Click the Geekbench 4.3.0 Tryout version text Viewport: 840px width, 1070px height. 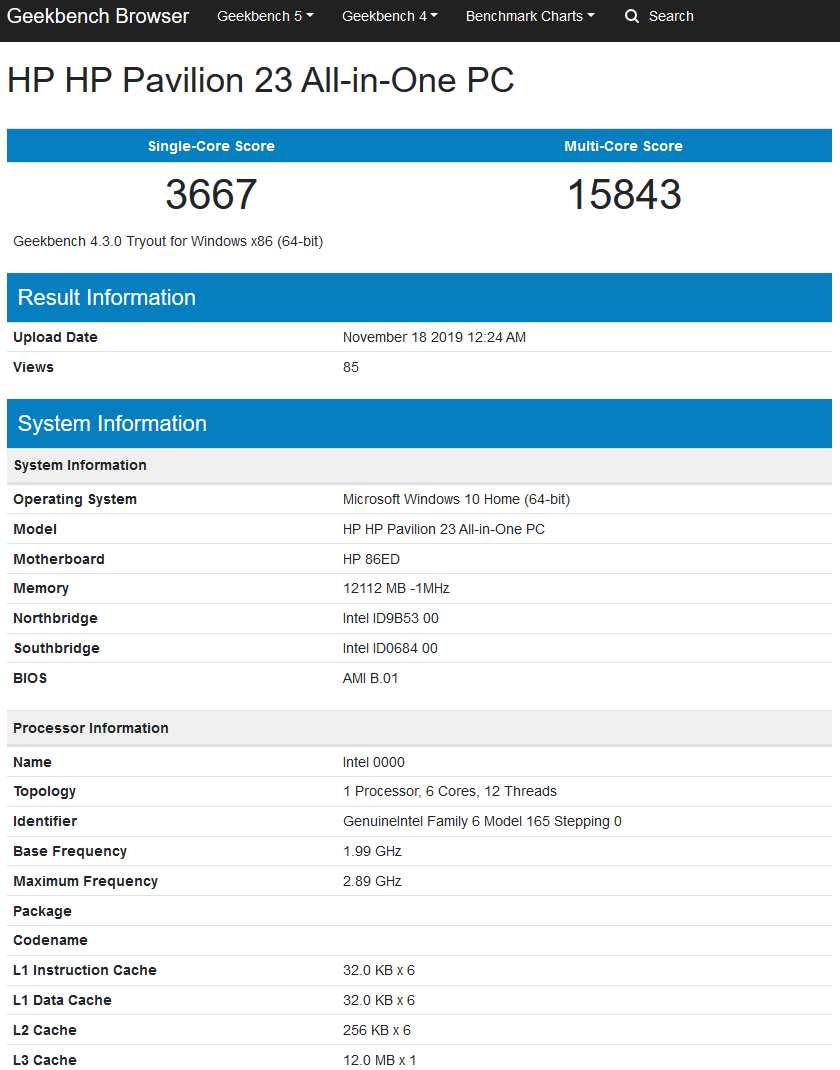(168, 242)
